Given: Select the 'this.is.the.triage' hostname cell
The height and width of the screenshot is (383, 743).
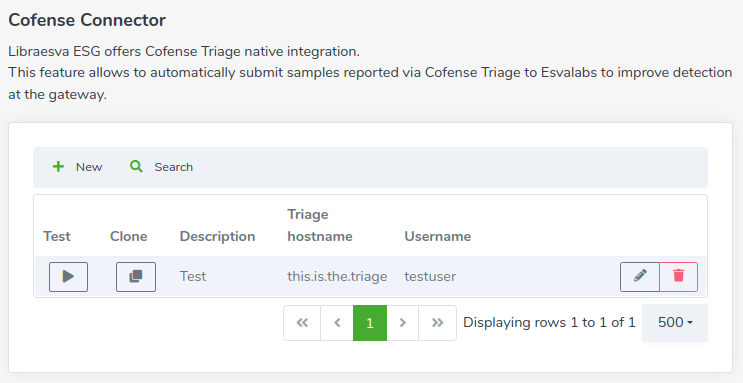Looking at the screenshot, I should click(337, 276).
